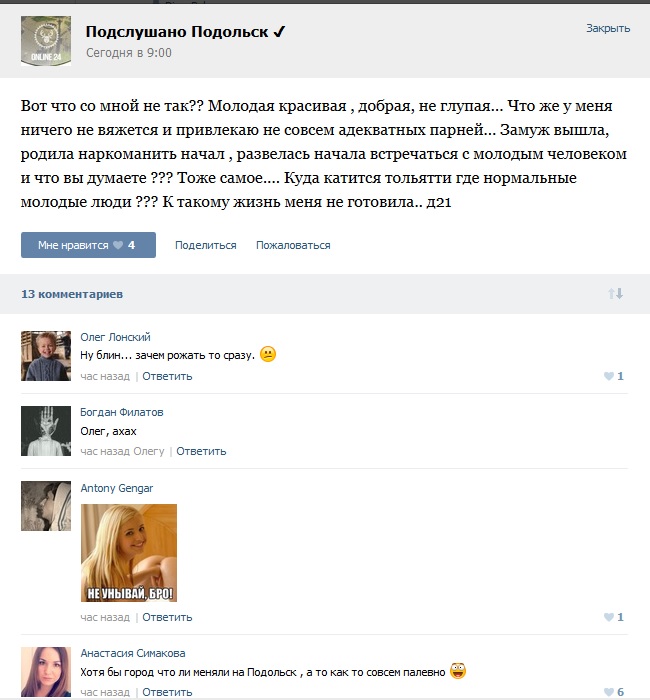Click the 13 комментариев header
The image size is (650, 700).
click(72, 294)
